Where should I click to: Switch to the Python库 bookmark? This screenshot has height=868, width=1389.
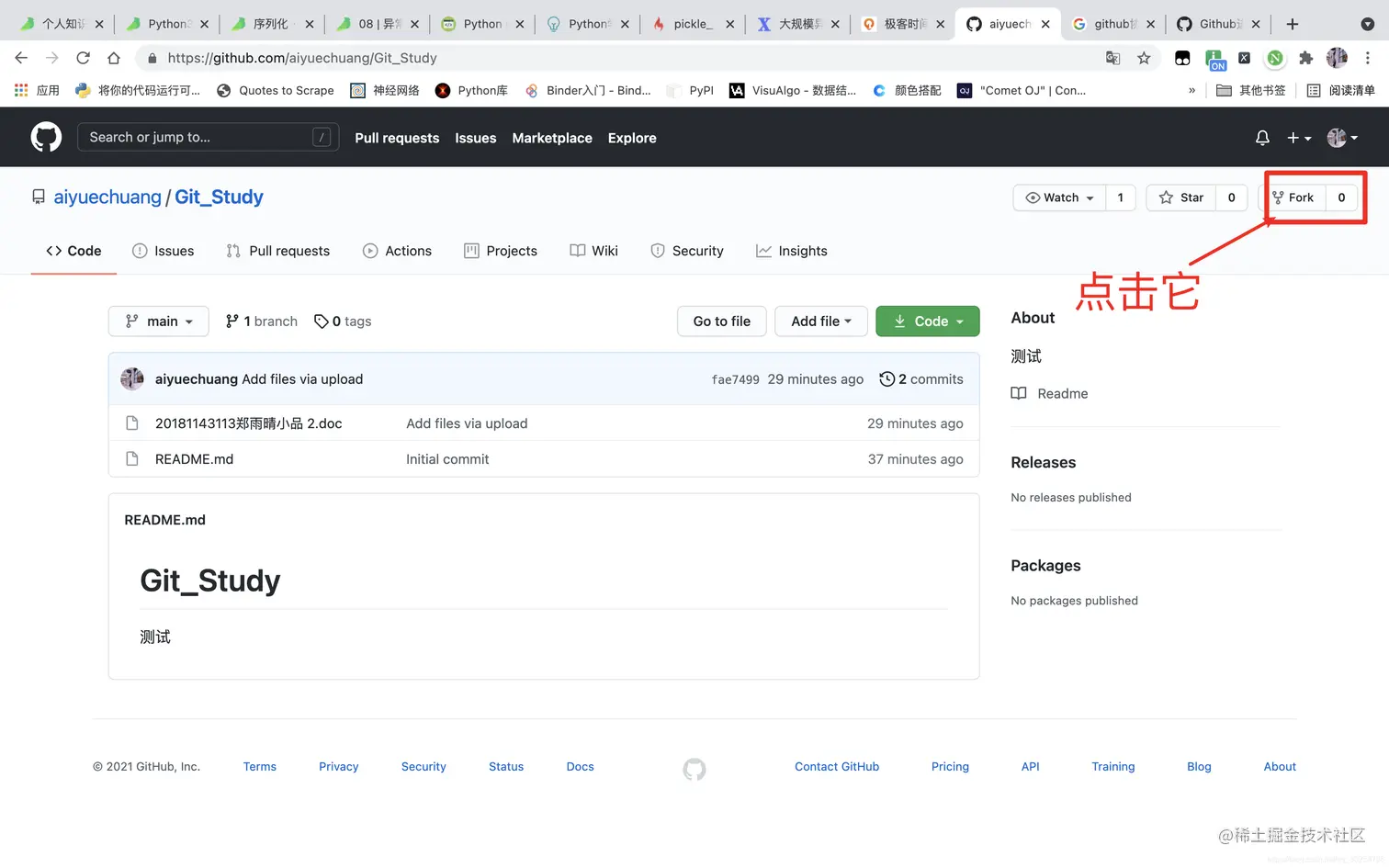pos(471,90)
